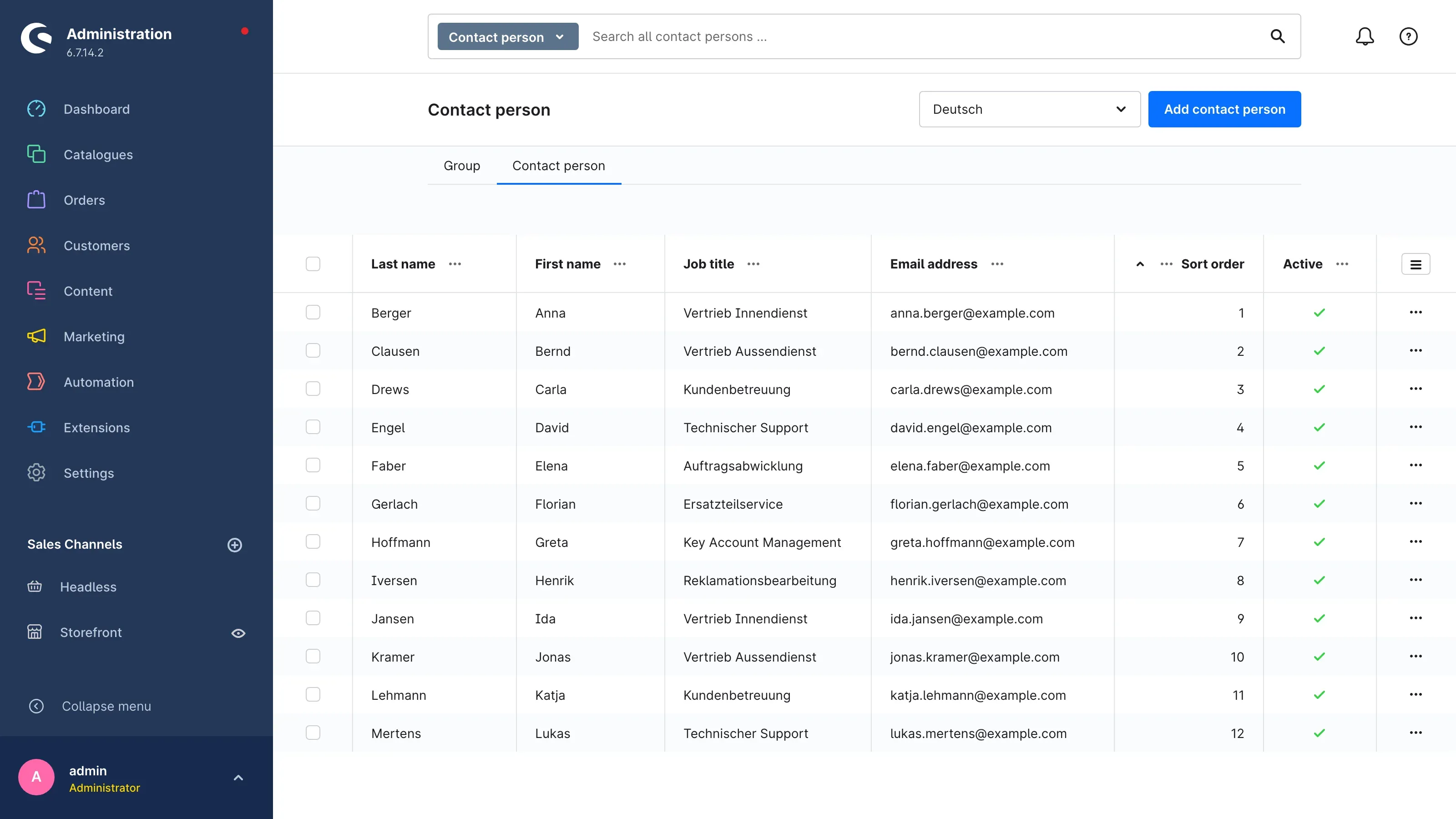Select all rows header checkbox
This screenshot has height=819, width=1456.
[313, 264]
